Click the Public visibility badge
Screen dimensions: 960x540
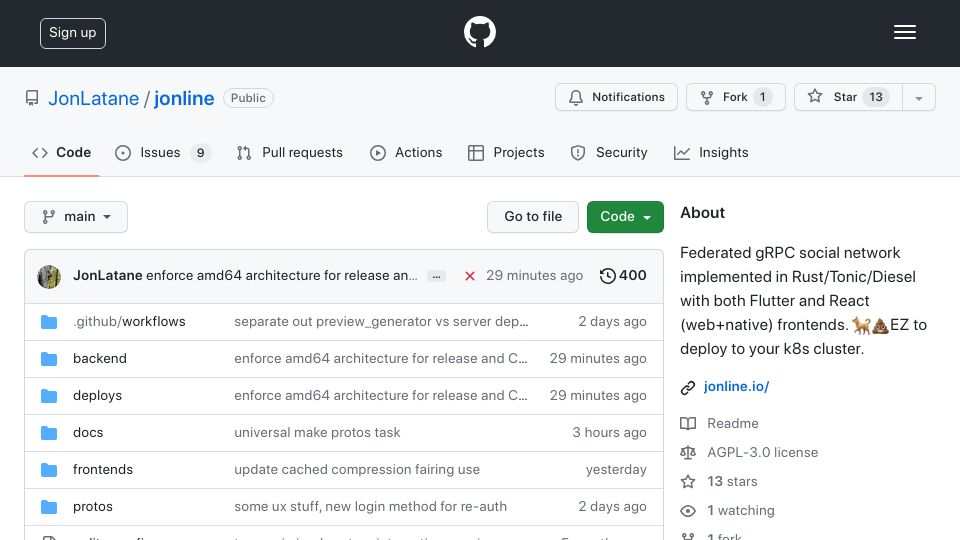tap(248, 98)
